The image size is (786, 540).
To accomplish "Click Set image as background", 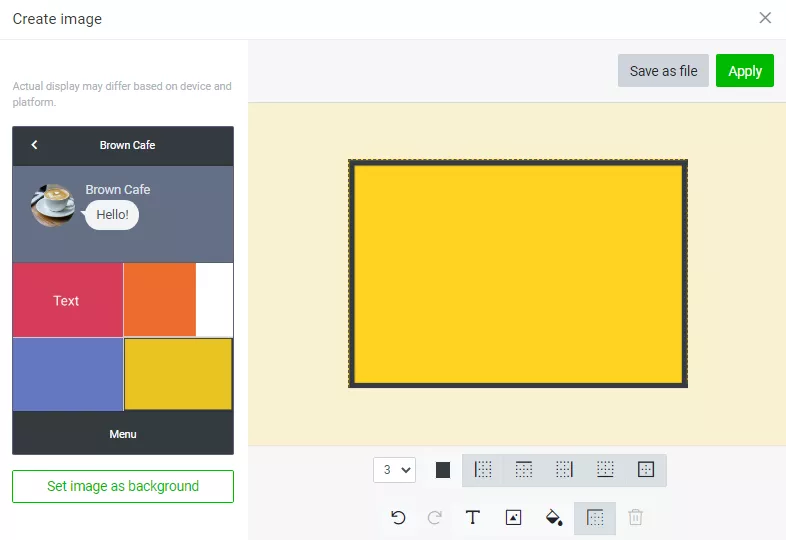I will pos(123,486).
